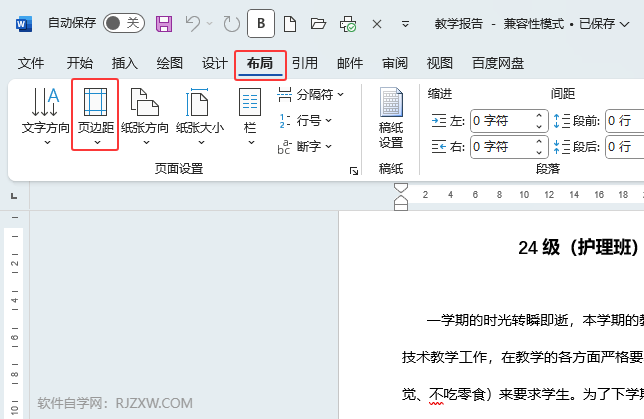This screenshot has width=644, height=419.
Task: Click the X icon in quick access toolbar
Action: point(377,24)
